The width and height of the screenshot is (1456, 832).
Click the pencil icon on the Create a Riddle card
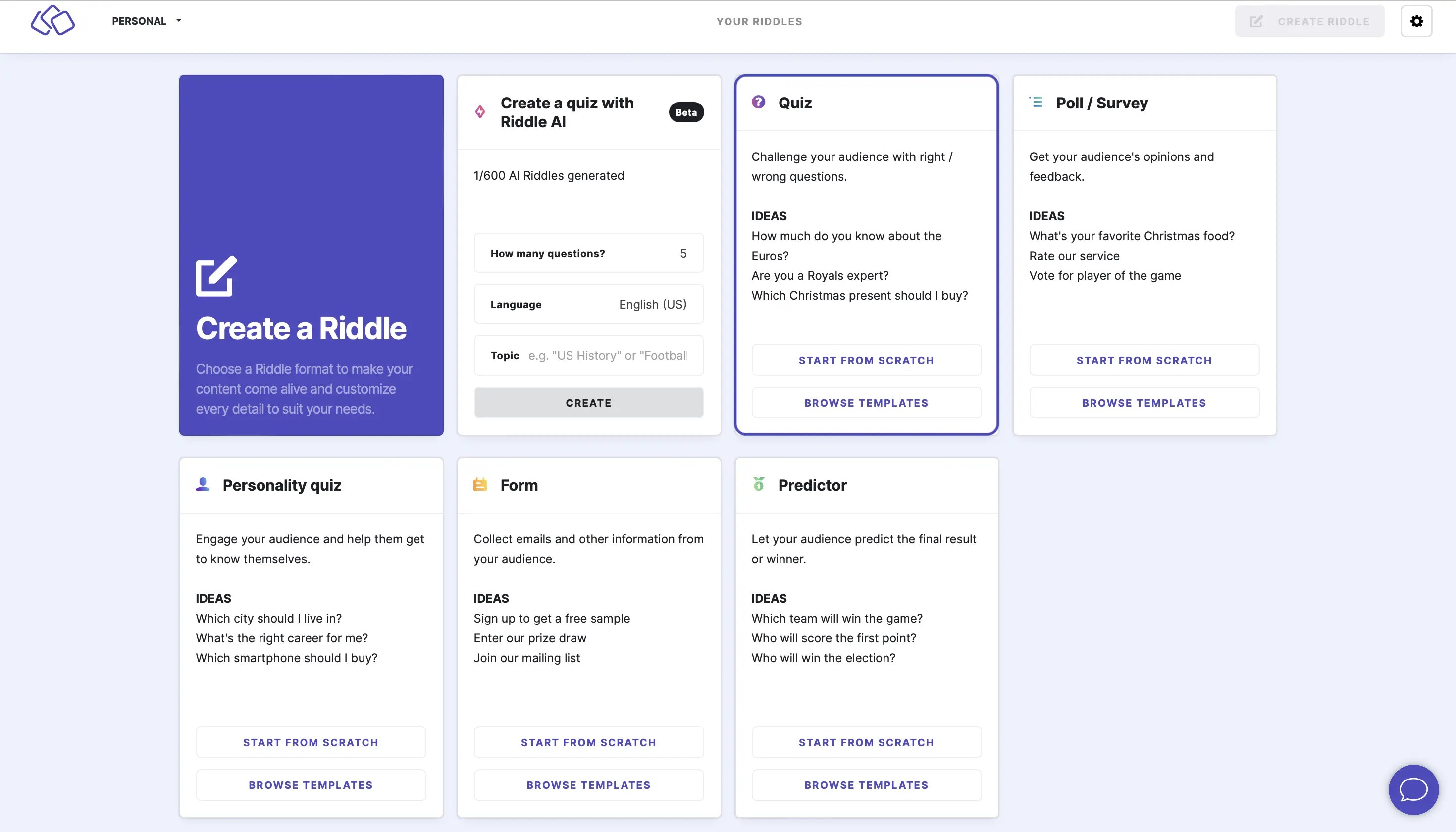pyautogui.click(x=215, y=275)
